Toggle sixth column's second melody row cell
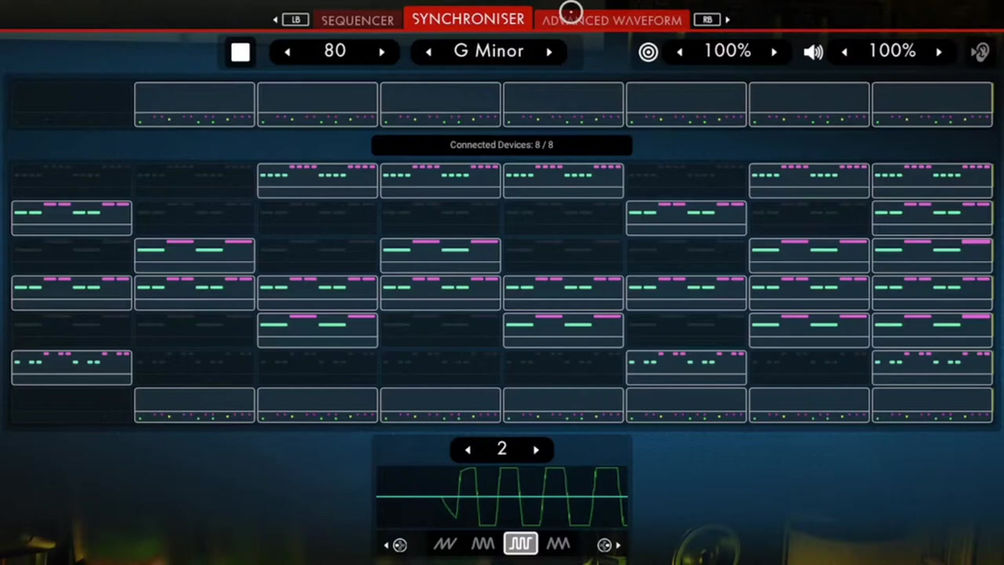 pyautogui.click(x=686, y=218)
